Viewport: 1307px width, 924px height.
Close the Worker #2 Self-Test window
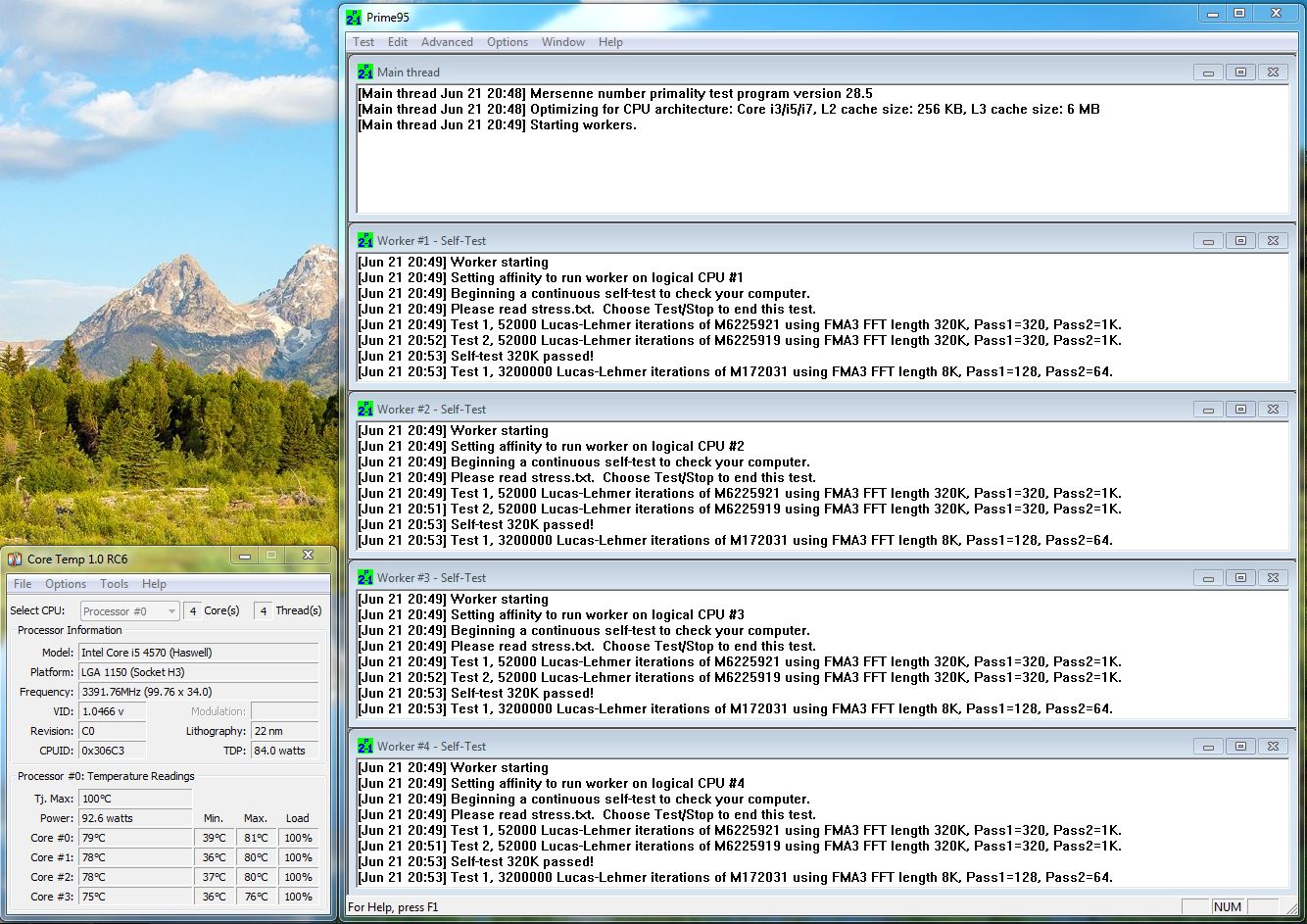pyautogui.click(x=1273, y=410)
